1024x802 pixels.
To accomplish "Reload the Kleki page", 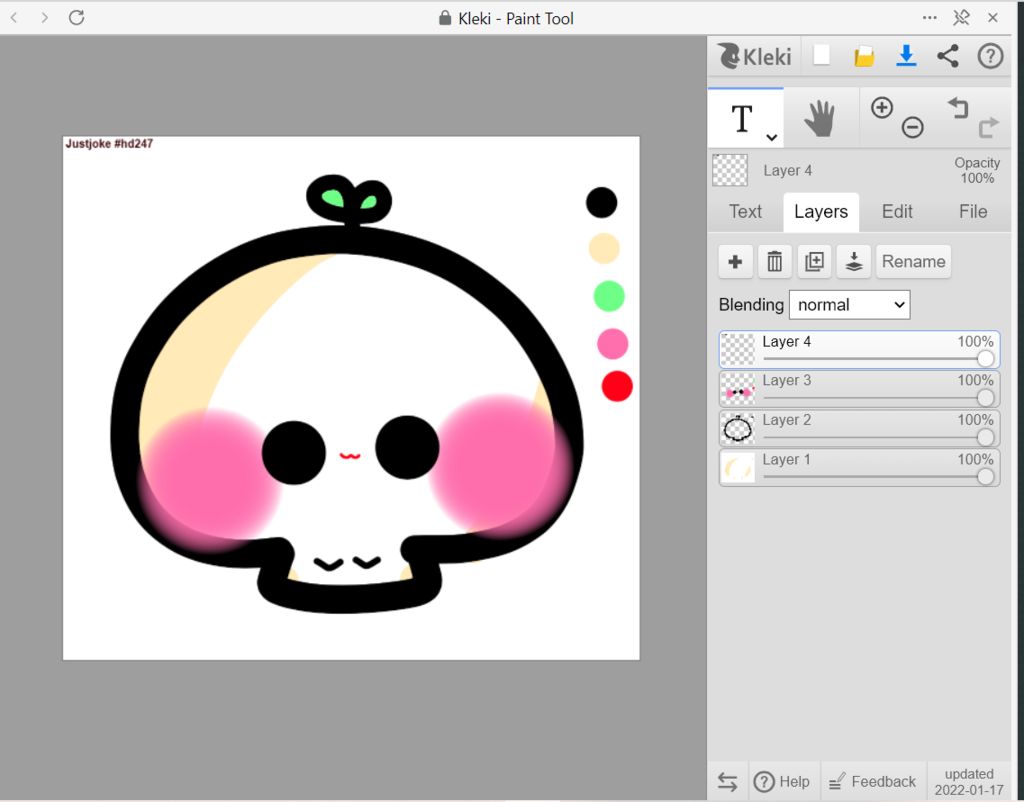I will point(76,18).
